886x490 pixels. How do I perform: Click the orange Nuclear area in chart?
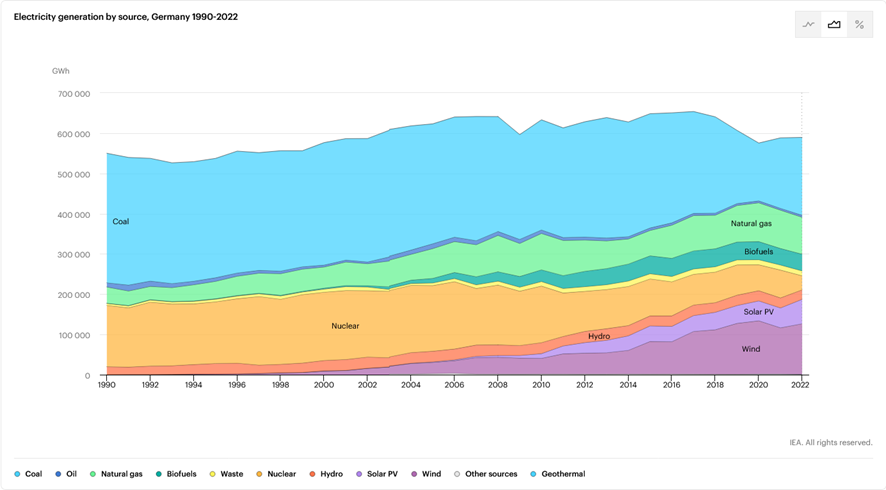pyautogui.click(x=345, y=326)
